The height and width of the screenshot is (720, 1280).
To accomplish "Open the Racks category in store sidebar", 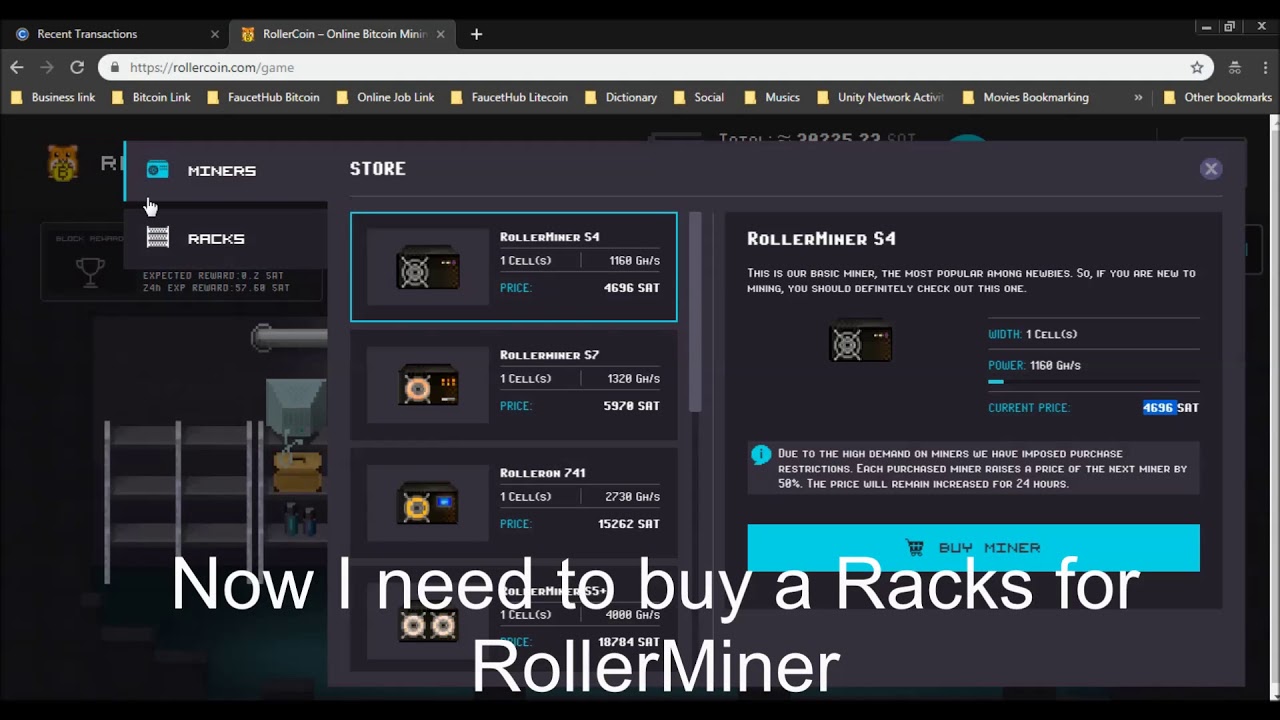I will pyautogui.click(x=226, y=238).
